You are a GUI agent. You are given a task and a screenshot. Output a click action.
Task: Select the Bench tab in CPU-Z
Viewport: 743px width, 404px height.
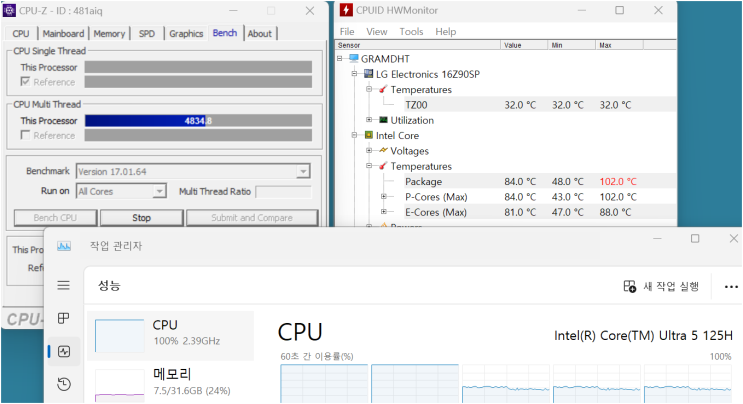(225, 33)
